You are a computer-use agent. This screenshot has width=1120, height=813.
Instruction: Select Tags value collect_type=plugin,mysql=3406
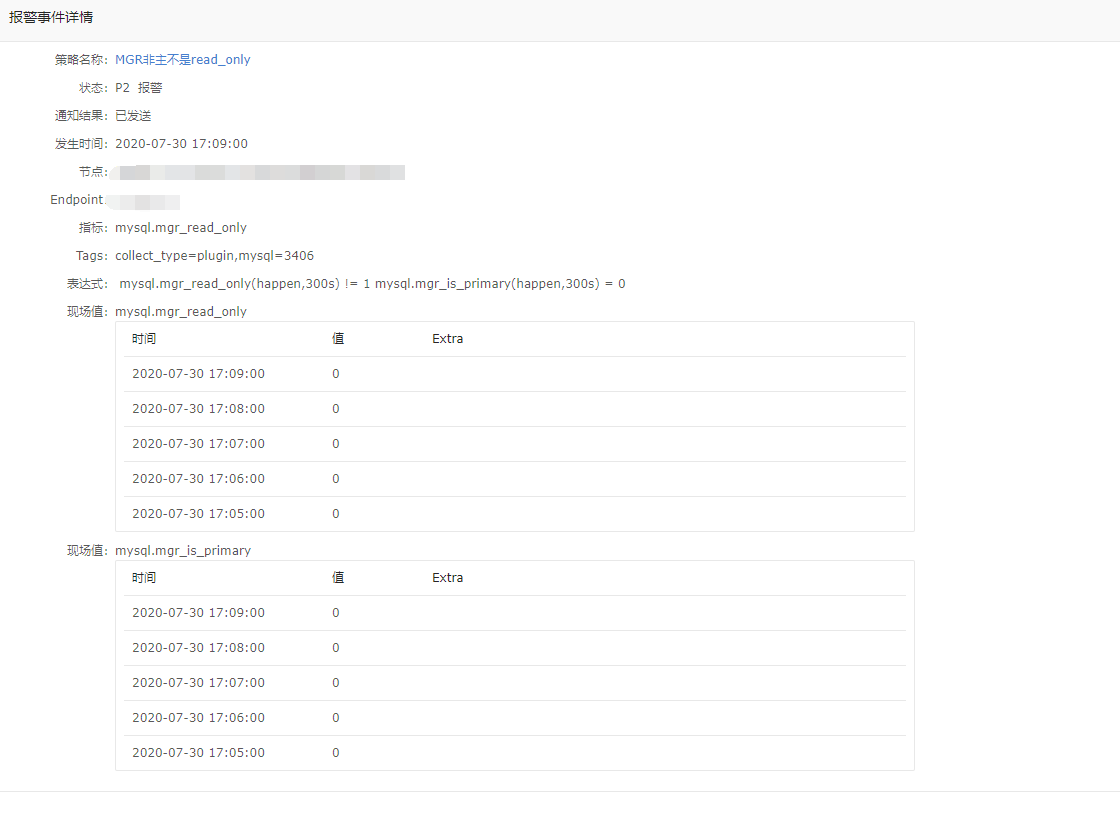[214, 256]
